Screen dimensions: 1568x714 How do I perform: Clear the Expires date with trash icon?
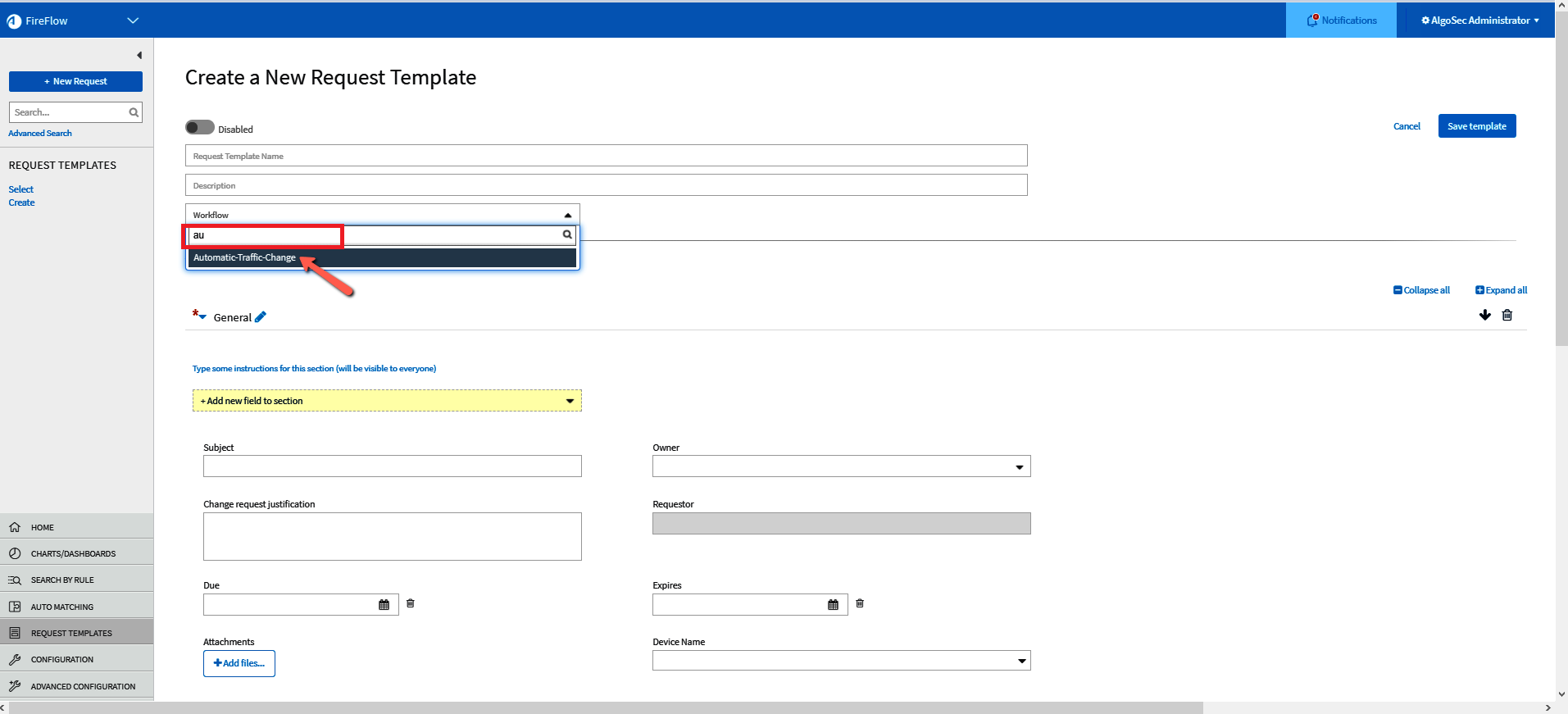pos(860,603)
